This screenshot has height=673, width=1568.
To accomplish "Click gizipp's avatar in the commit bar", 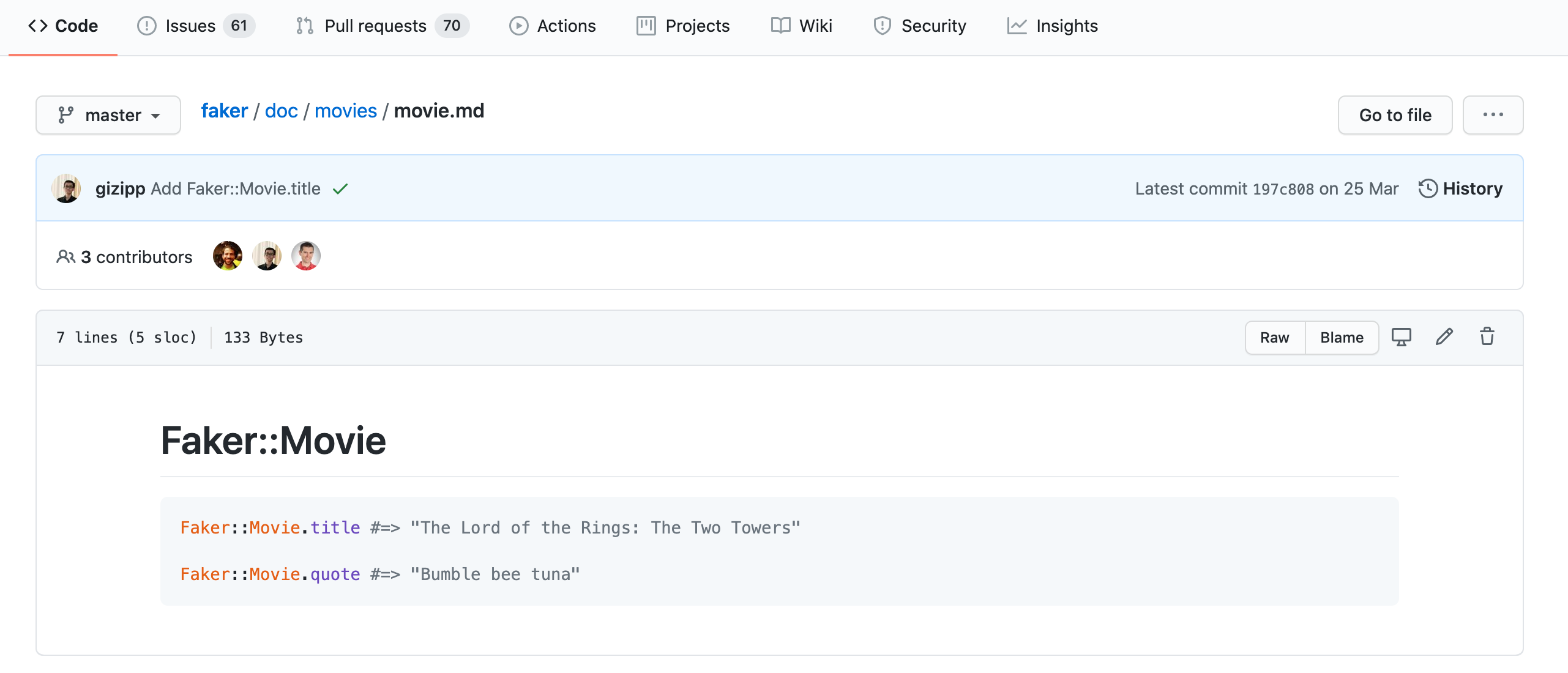I will click(67, 188).
